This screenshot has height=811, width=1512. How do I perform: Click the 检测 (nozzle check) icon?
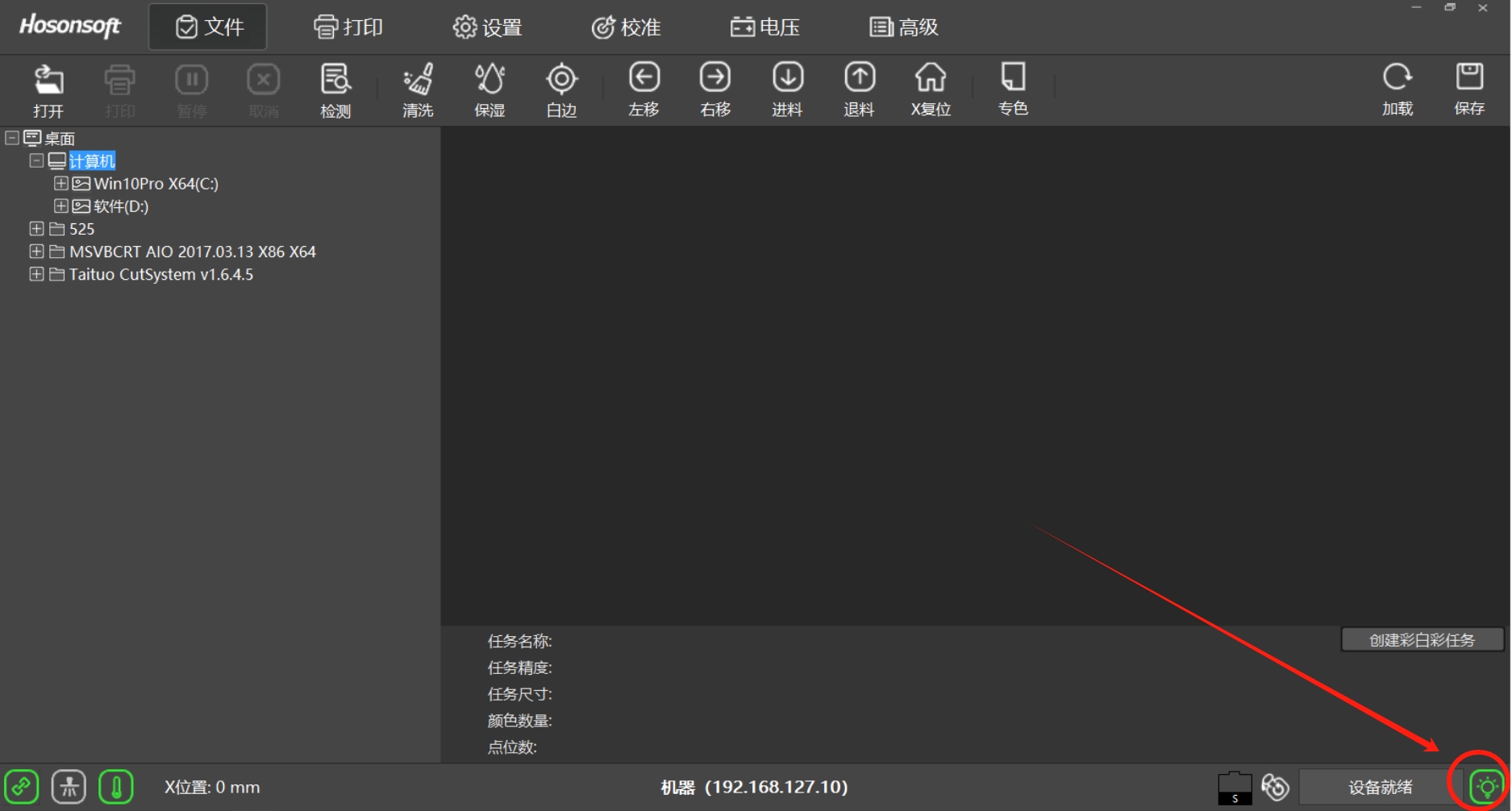(335, 89)
